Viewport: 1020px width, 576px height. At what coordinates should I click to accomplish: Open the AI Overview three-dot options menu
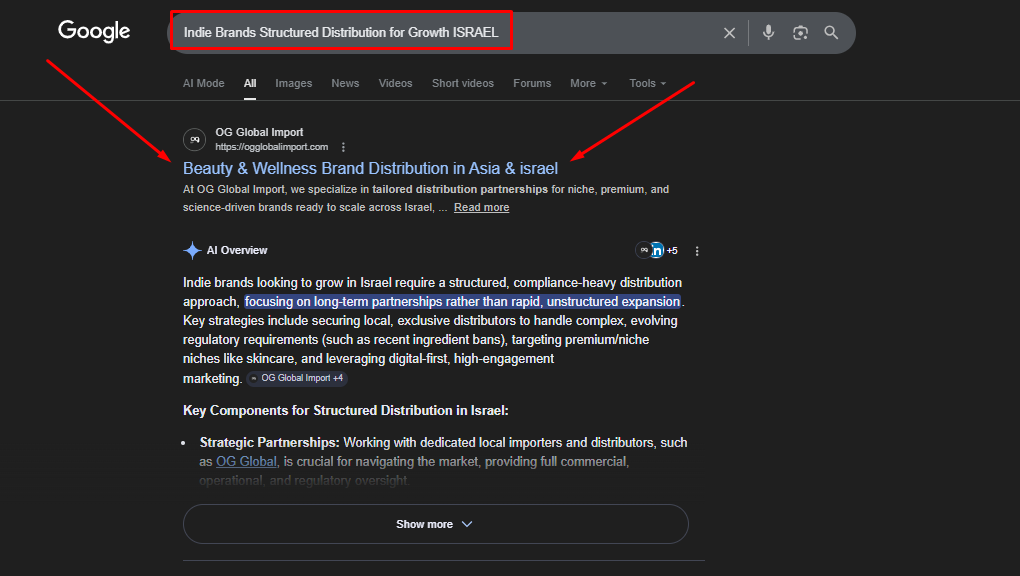(697, 250)
